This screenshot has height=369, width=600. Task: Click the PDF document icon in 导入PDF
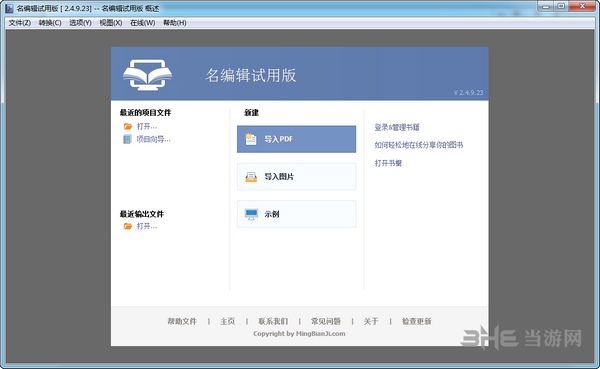251,139
